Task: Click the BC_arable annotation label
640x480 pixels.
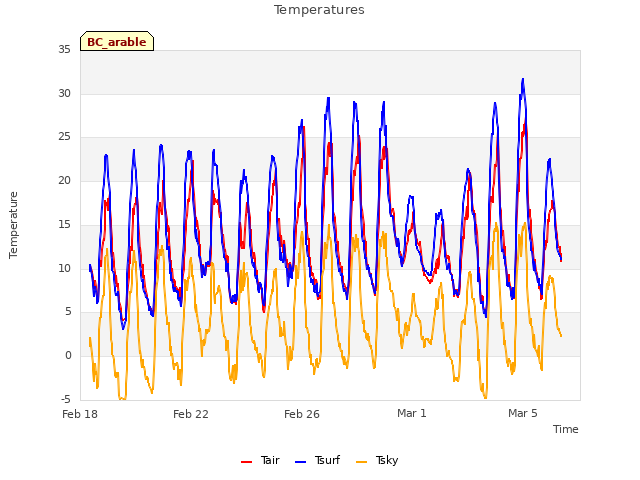Action: (117, 41)
